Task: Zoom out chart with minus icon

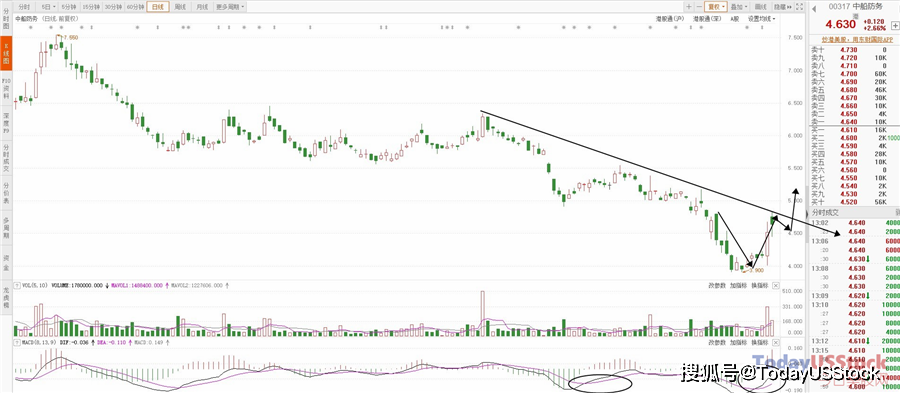Action: [699, 7]
